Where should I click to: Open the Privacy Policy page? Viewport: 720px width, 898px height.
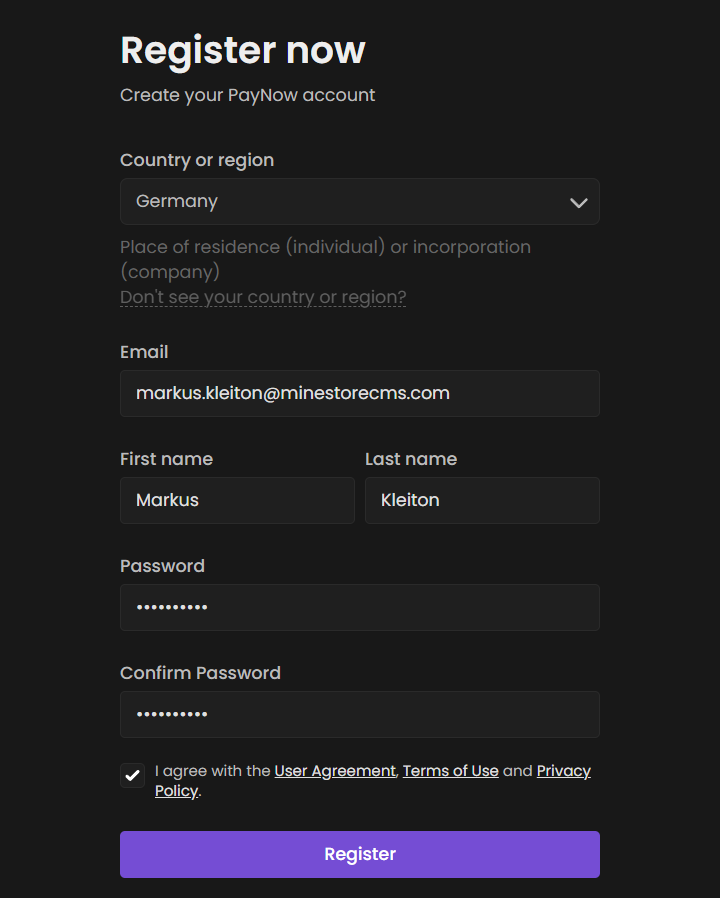[563, 771]
